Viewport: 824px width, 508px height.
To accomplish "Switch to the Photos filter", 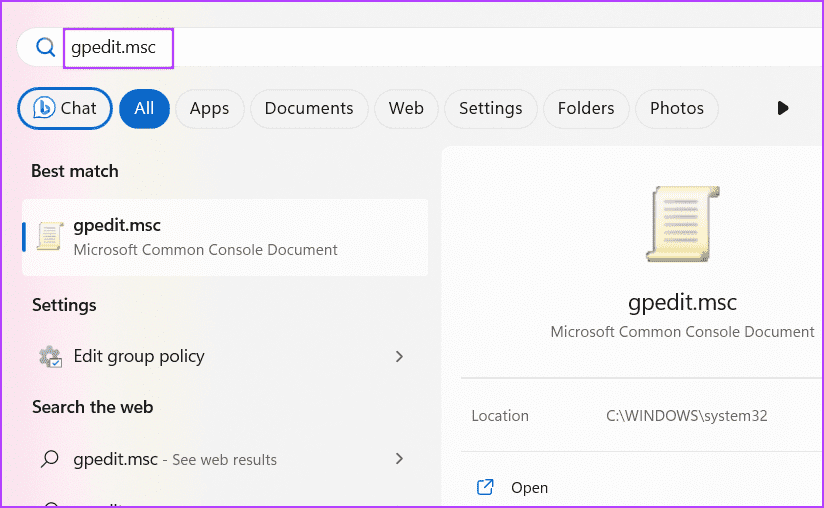I will 676,108.
